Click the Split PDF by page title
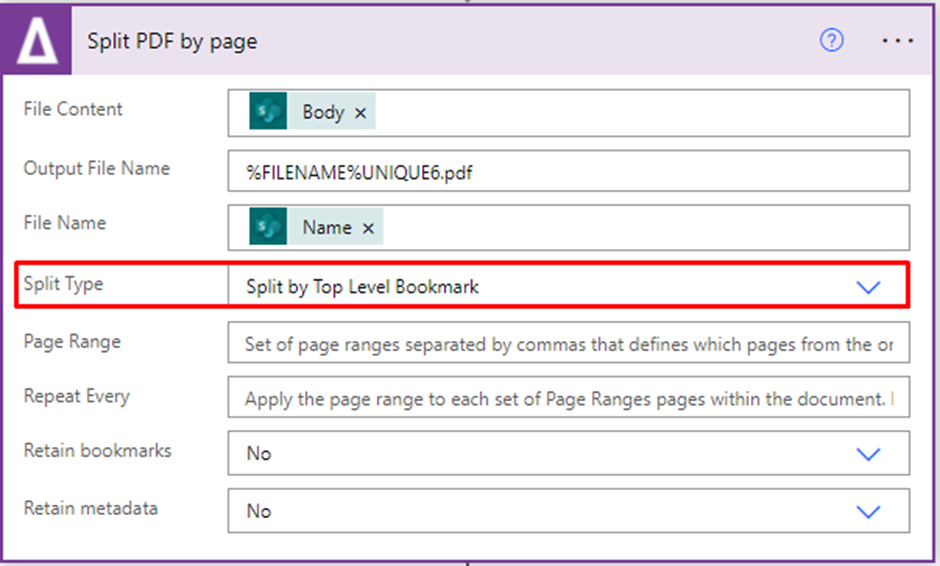 (172, 41)
